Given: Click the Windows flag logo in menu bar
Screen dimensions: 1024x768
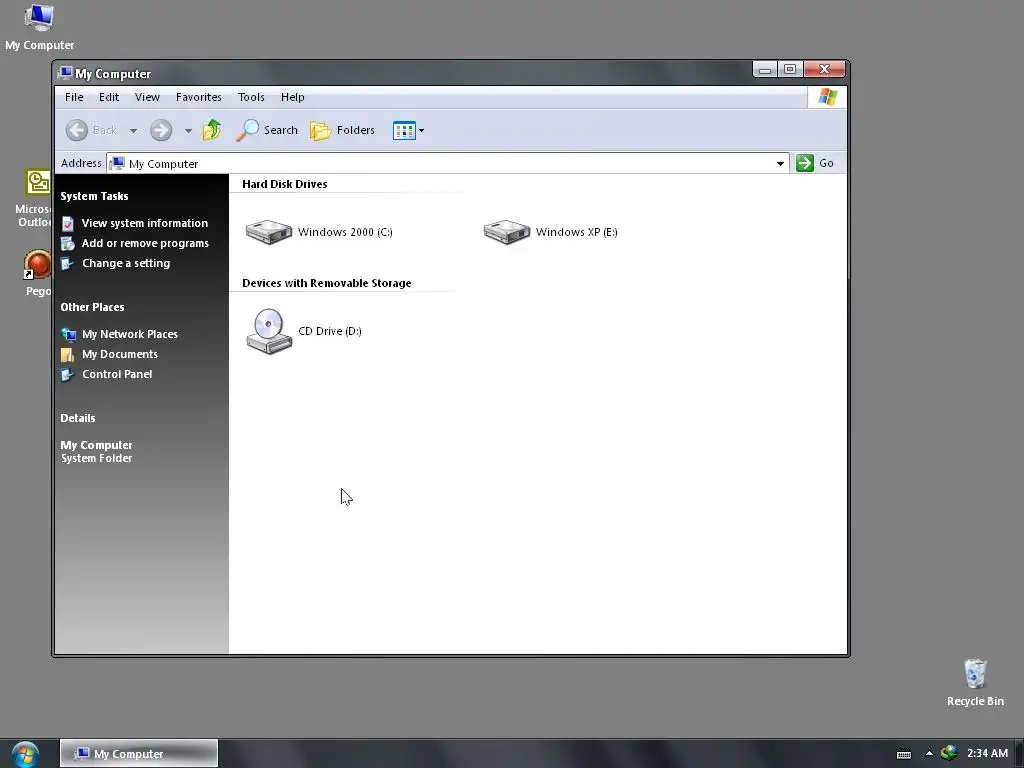Looking at the screenshot, I should point(827,97).
